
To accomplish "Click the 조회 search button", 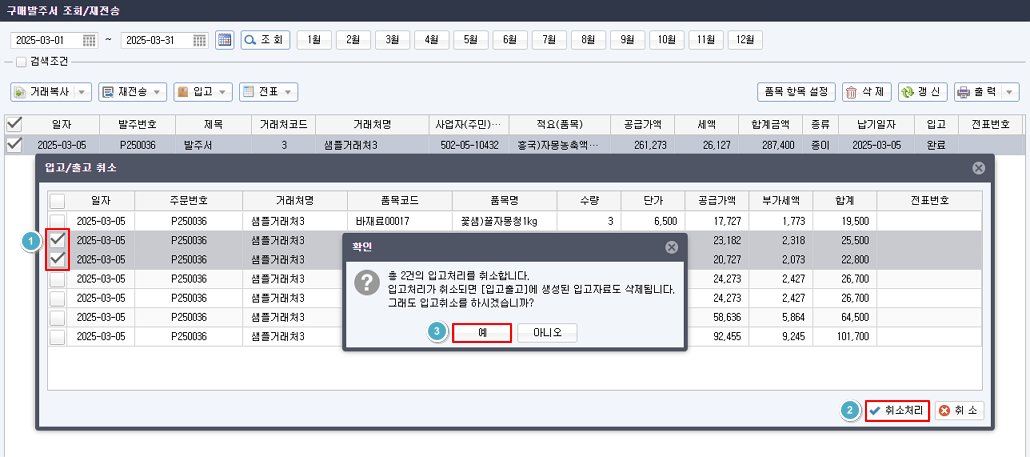I will pos(265,40).
